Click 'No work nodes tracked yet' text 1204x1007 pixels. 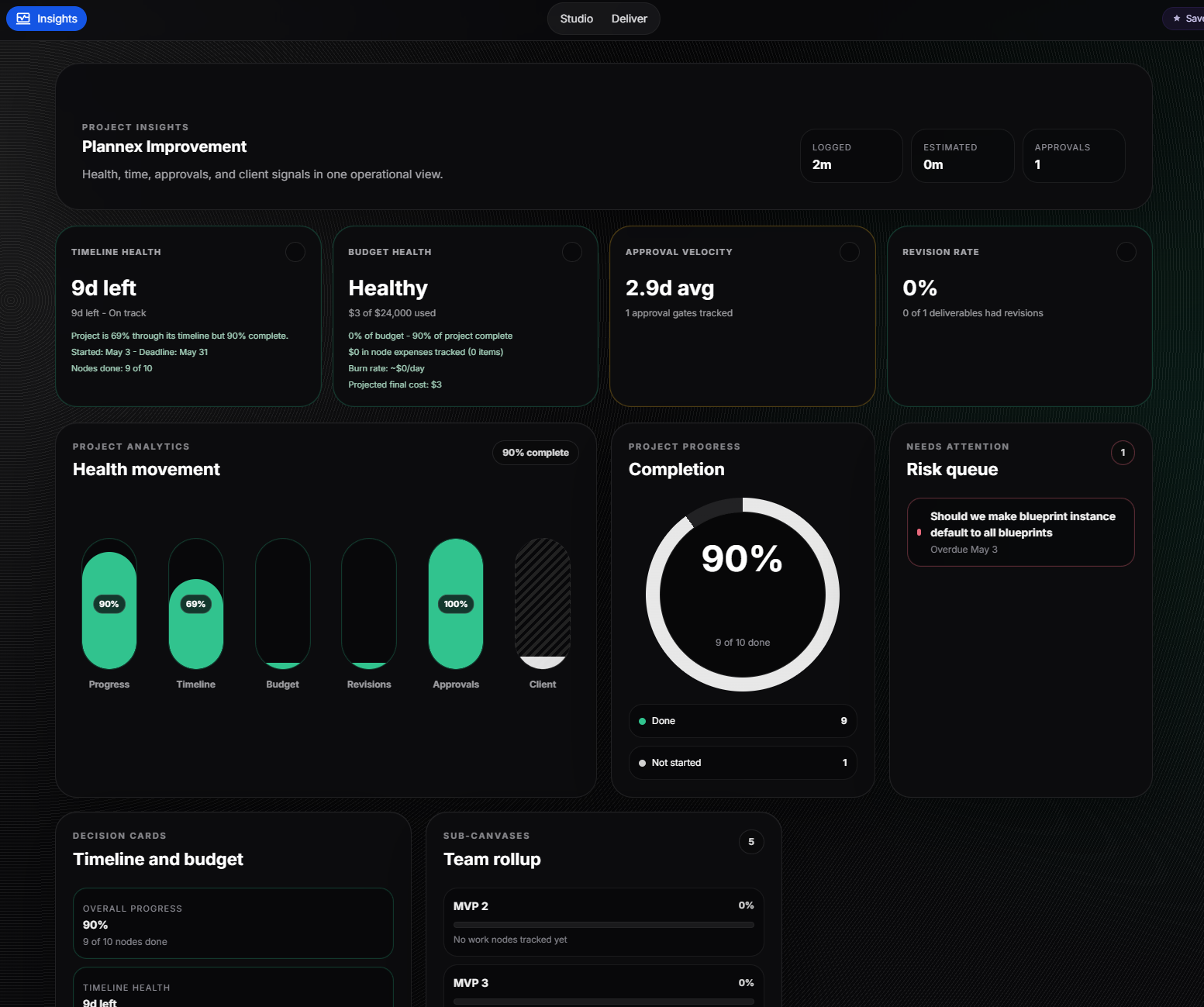coord(510,940)
